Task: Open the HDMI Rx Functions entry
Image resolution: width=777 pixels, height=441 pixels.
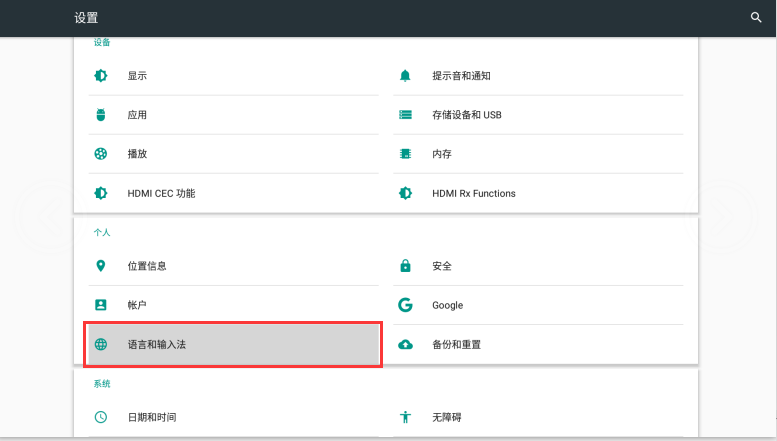Action: (473, 193)
